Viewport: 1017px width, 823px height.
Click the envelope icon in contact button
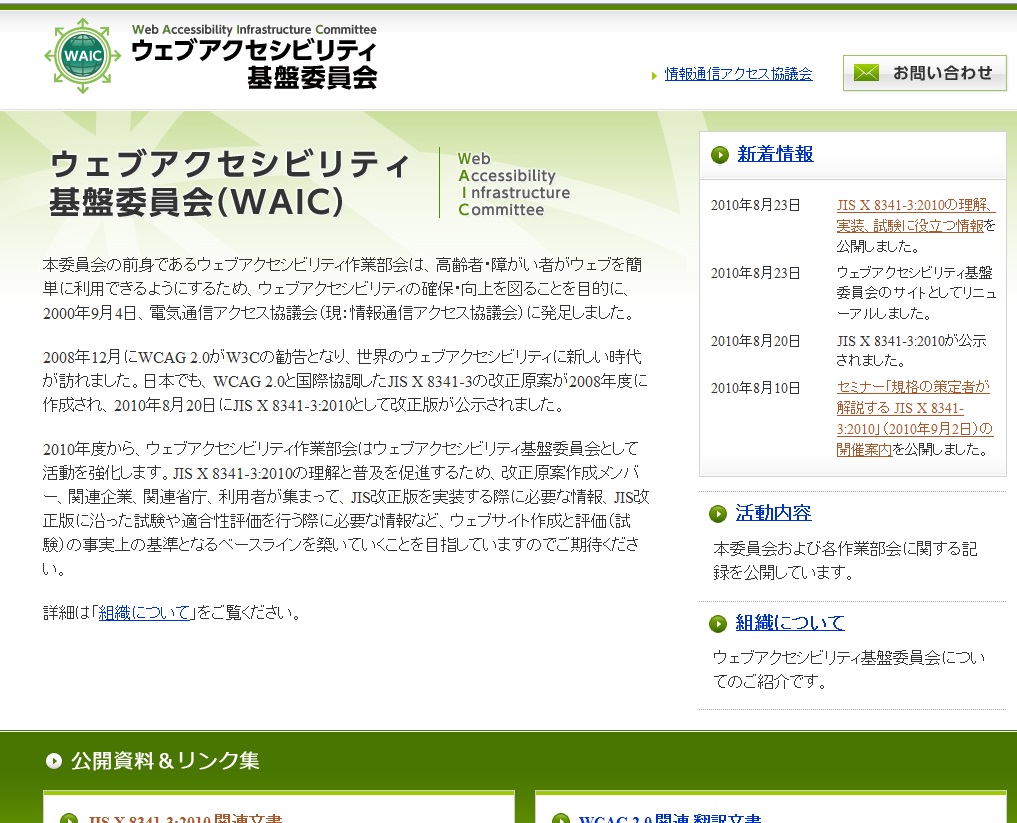(866, 73)
